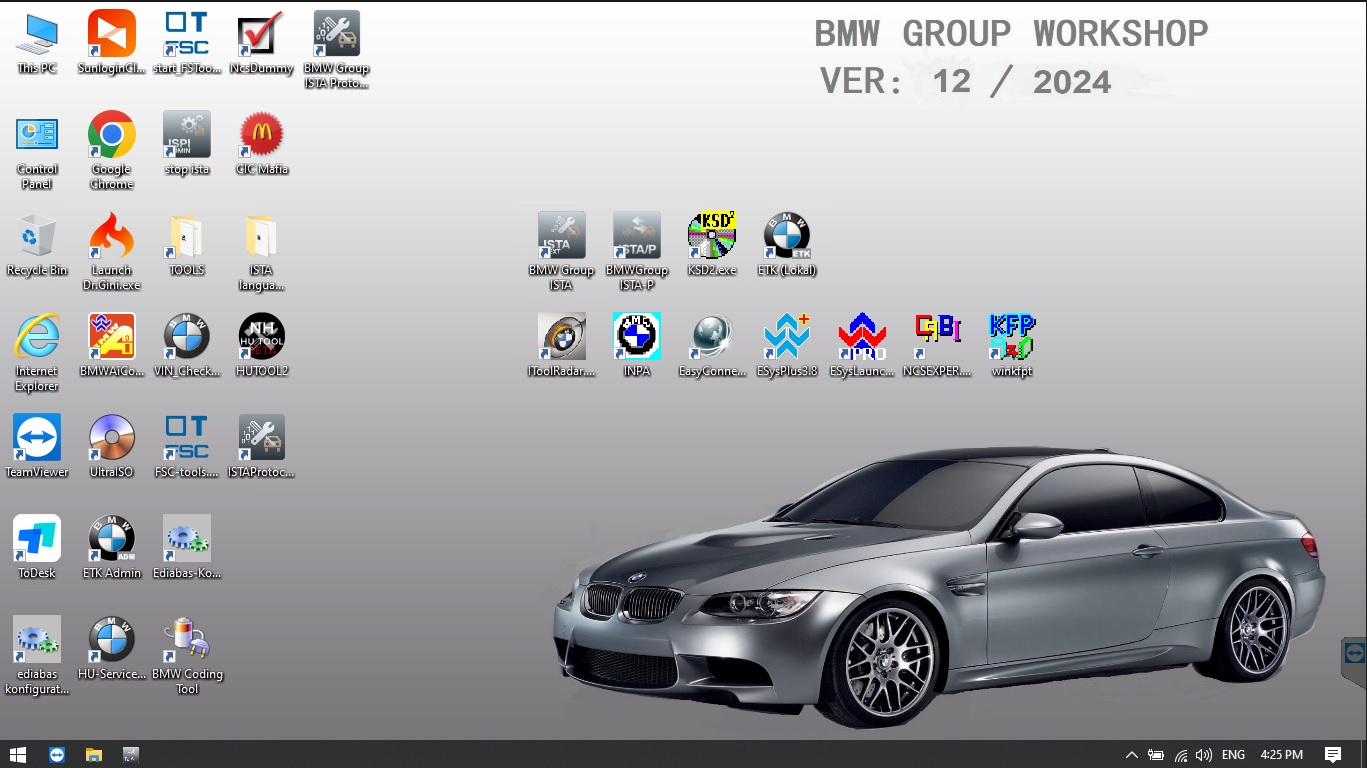Launch the INPA diagnostic tool
Viewport: 1367px width, 768px height.
(x=637, y=338)
